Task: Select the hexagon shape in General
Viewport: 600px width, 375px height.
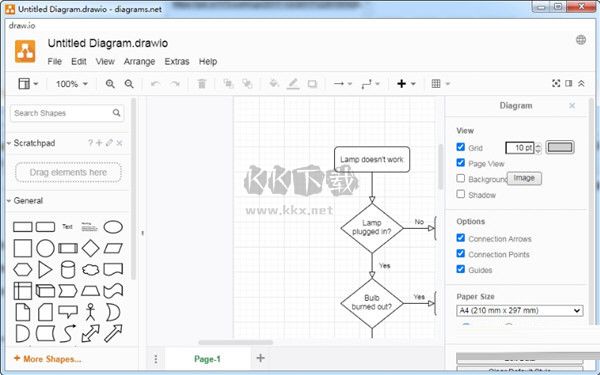Action: 23,270
